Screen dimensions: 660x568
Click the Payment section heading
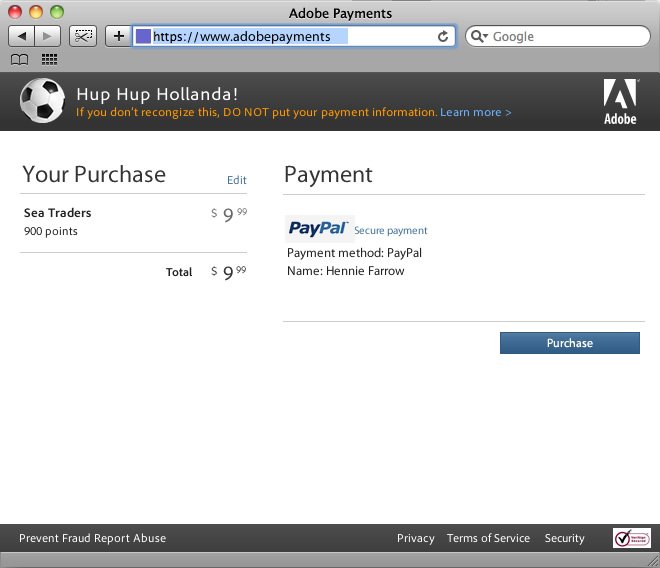(x=328, y=174)
